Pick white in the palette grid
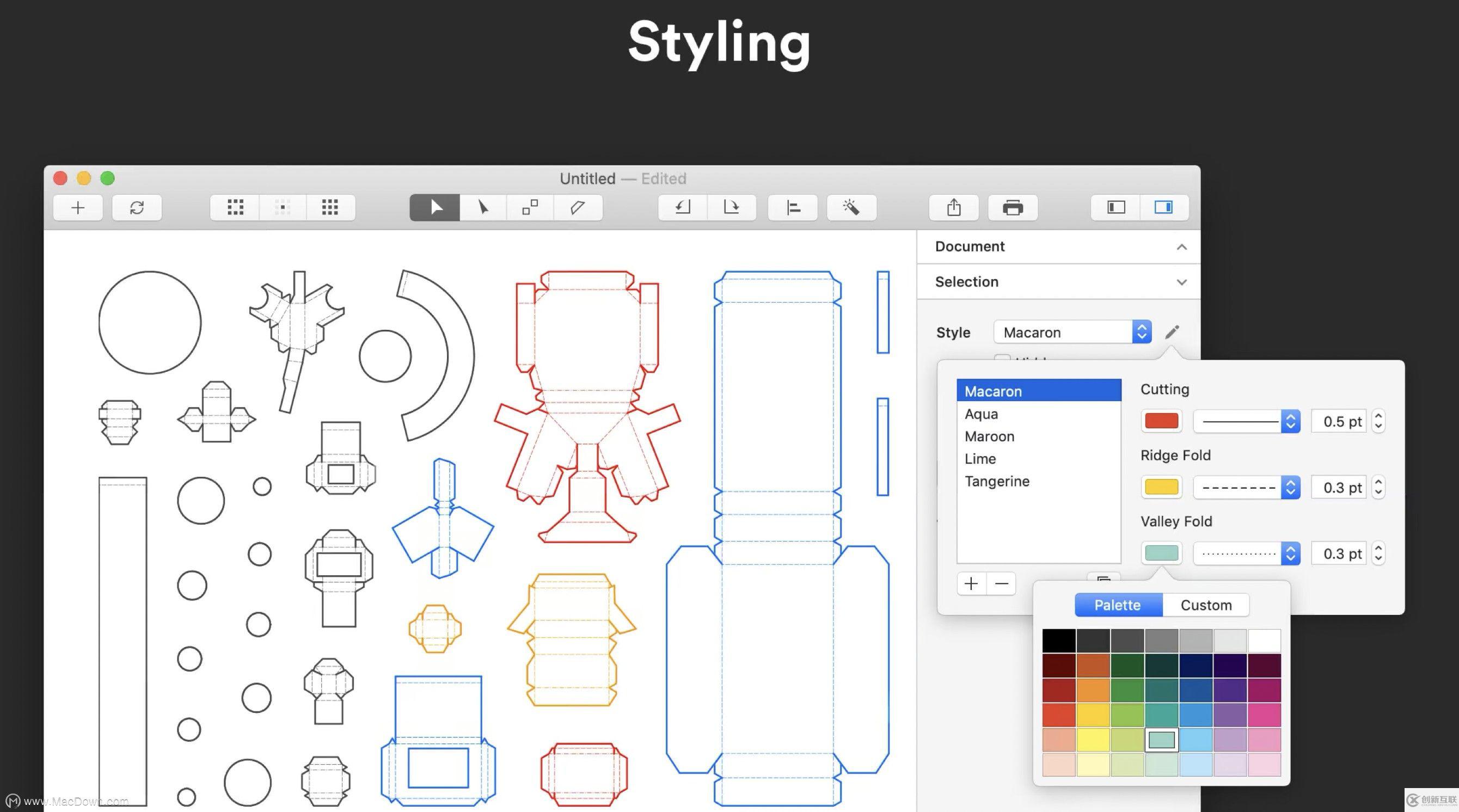Screen dimensions: 1459x812 pyautogui.click(x=1264, y=641)
